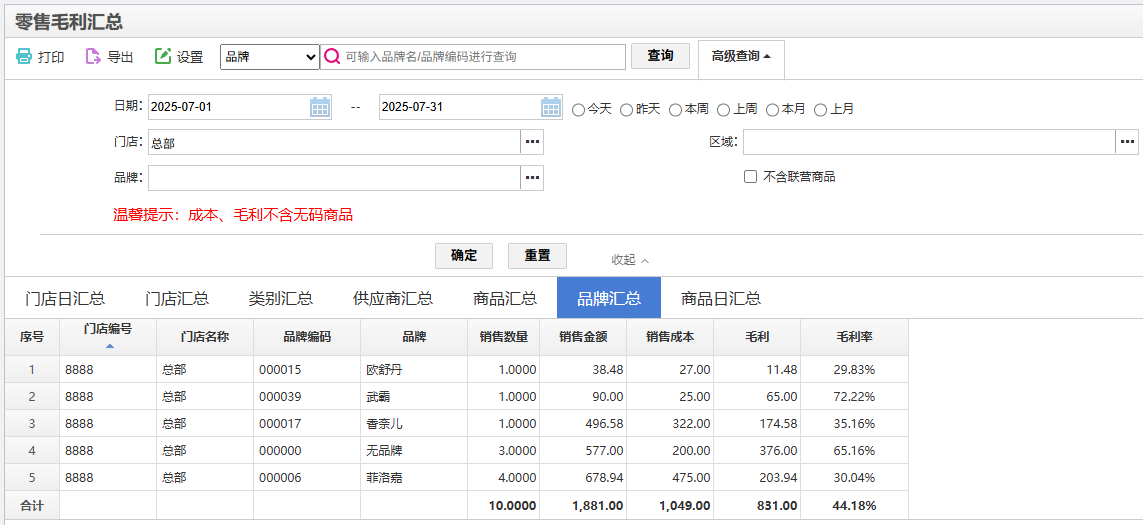Switch to 门店汇总 tab

point(177,298)
